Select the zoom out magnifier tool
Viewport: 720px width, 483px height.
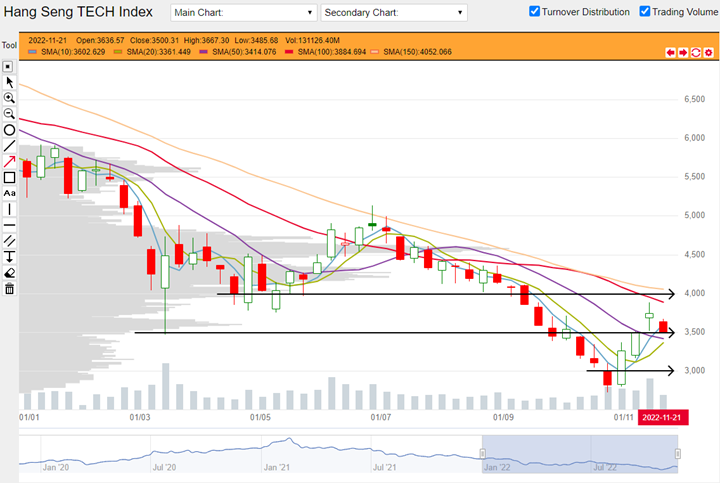coord(9,114)
